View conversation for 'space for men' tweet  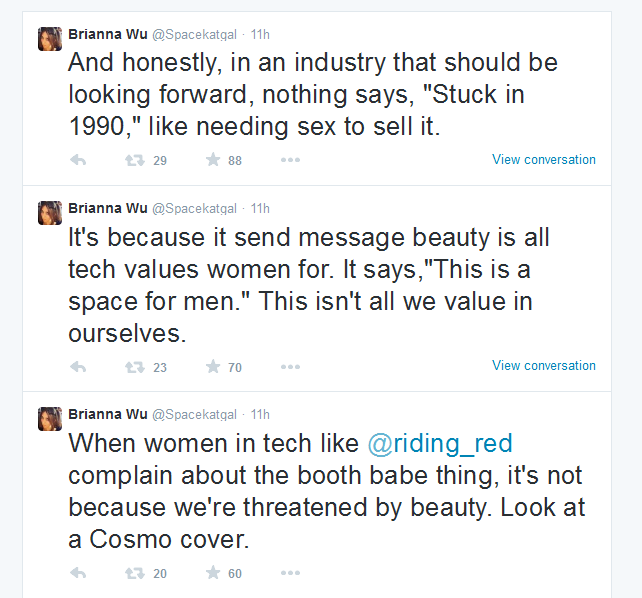[x=544, y=366]
